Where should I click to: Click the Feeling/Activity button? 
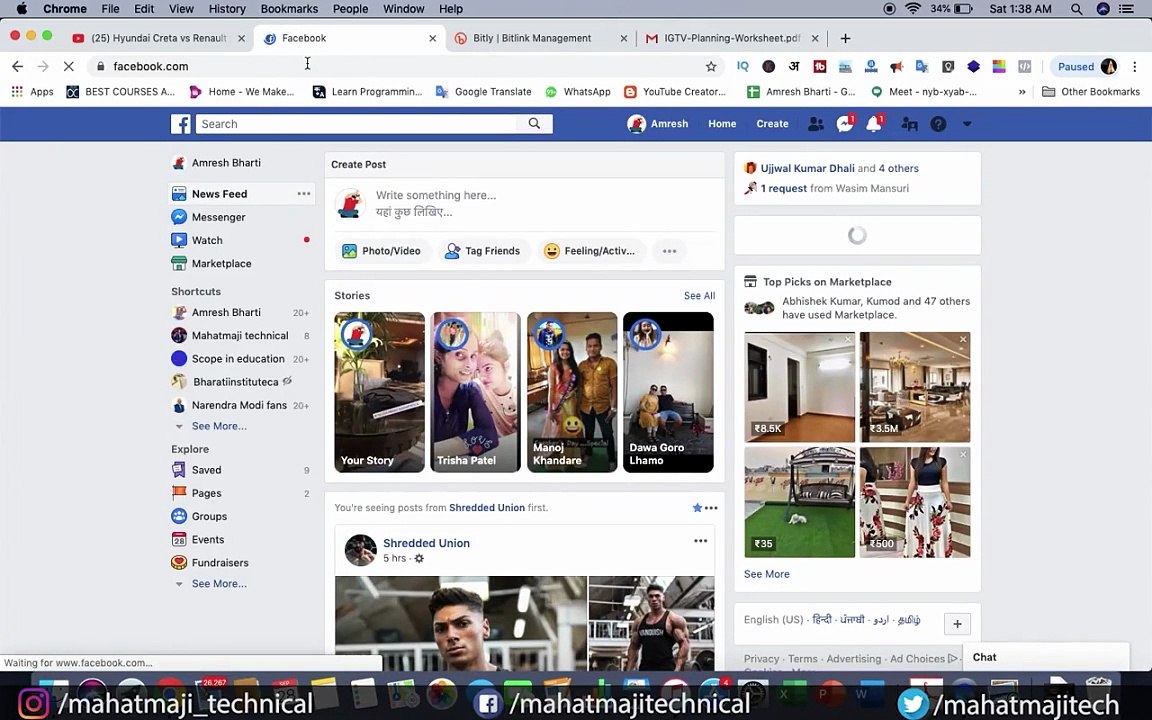point(591,251)
